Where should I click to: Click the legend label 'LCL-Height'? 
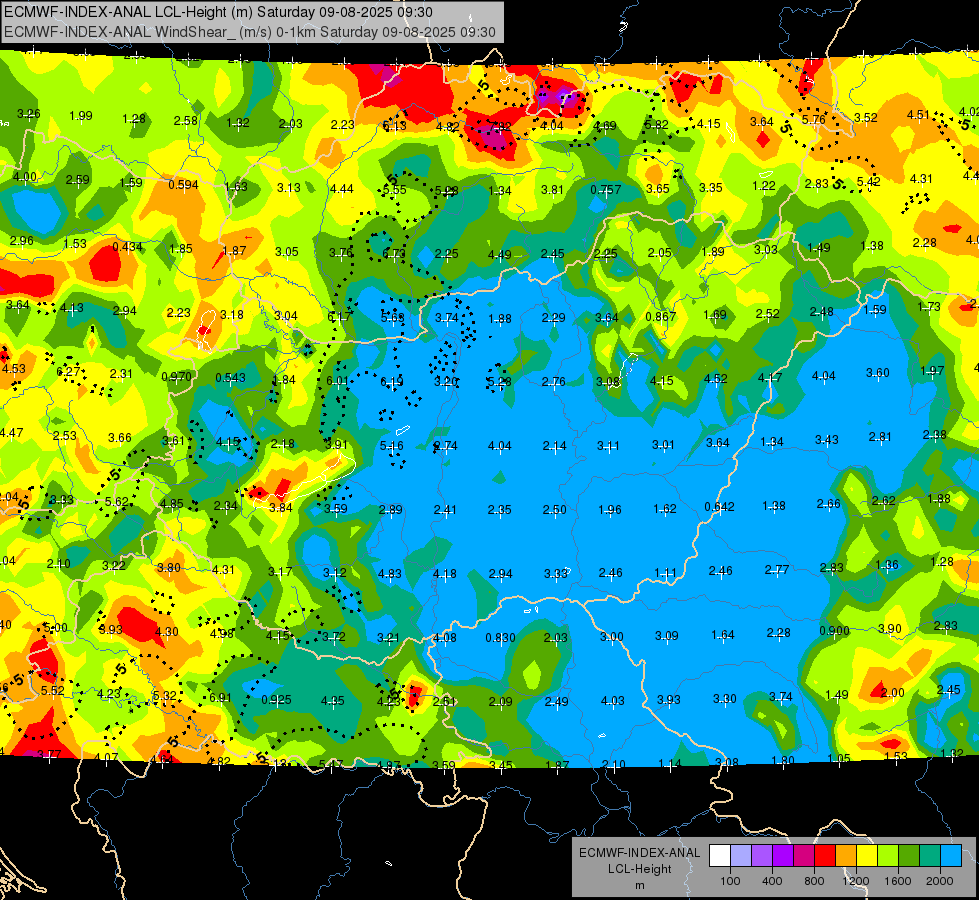639,869
